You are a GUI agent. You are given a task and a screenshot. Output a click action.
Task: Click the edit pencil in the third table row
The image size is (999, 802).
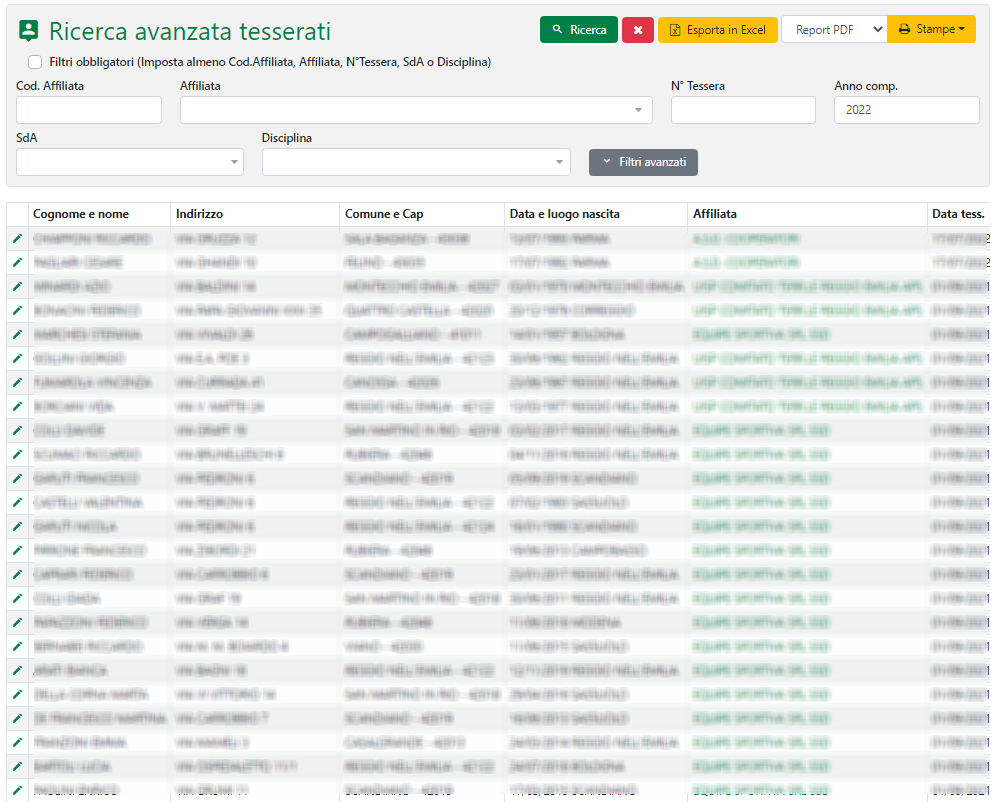[17, 286]
